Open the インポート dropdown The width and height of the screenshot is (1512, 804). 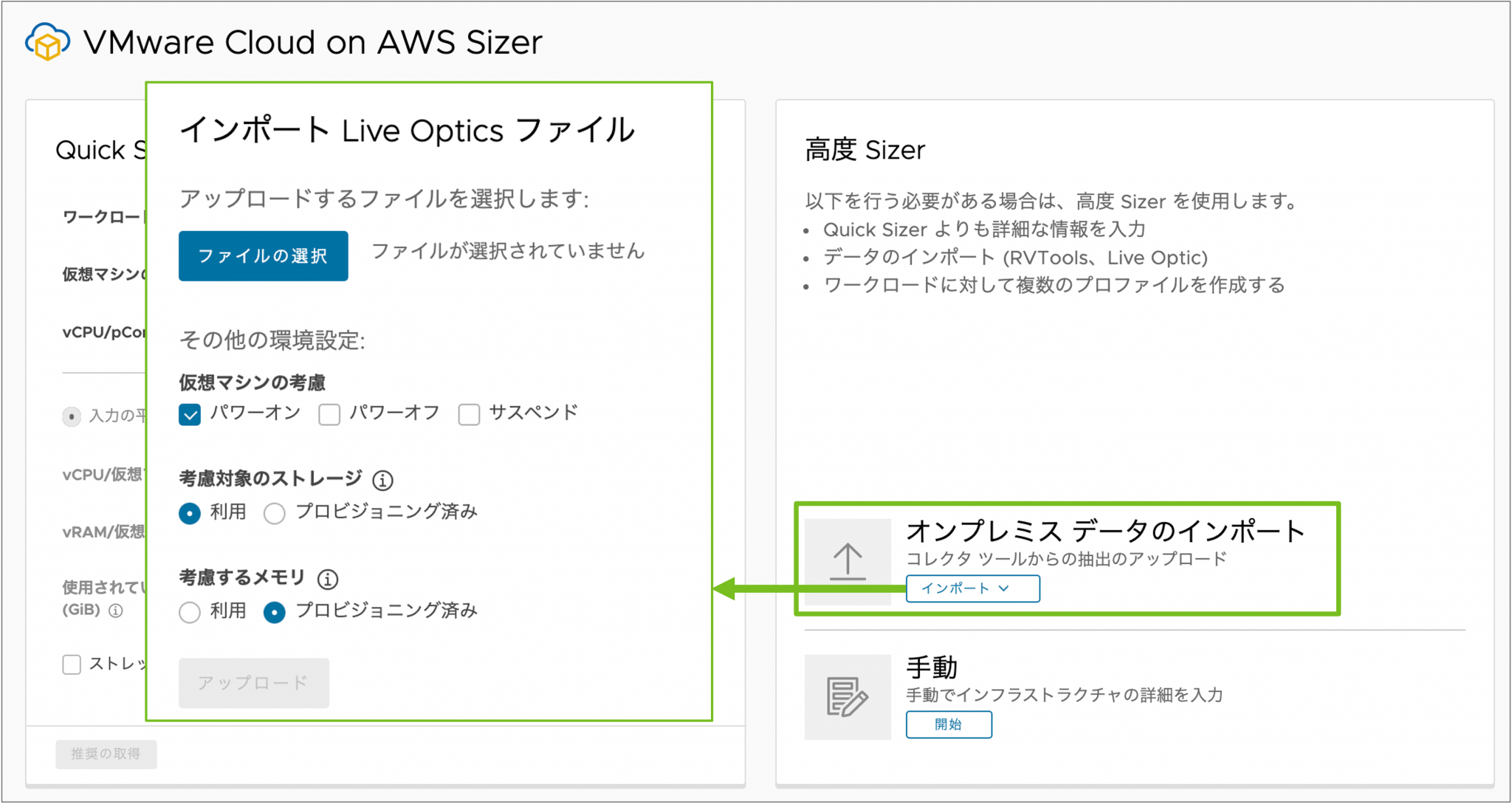[x=972, y=588]
